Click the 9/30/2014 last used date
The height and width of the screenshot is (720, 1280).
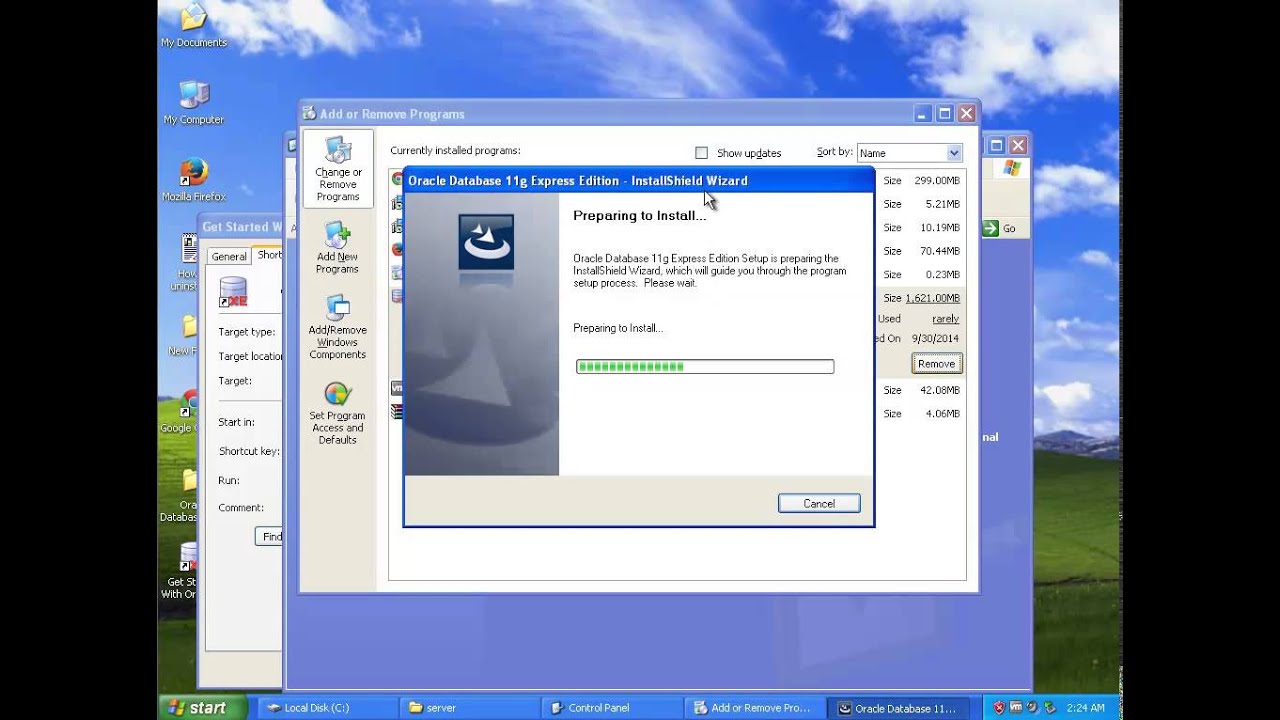[935, 339]
